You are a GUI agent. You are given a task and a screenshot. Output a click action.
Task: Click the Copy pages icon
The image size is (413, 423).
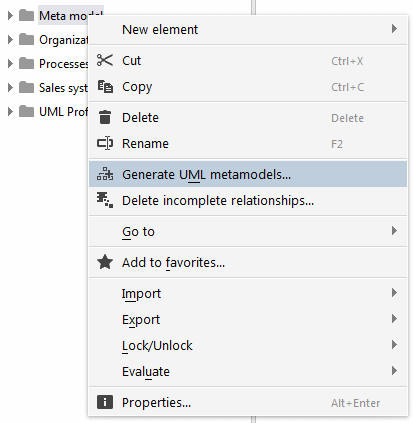105,87
